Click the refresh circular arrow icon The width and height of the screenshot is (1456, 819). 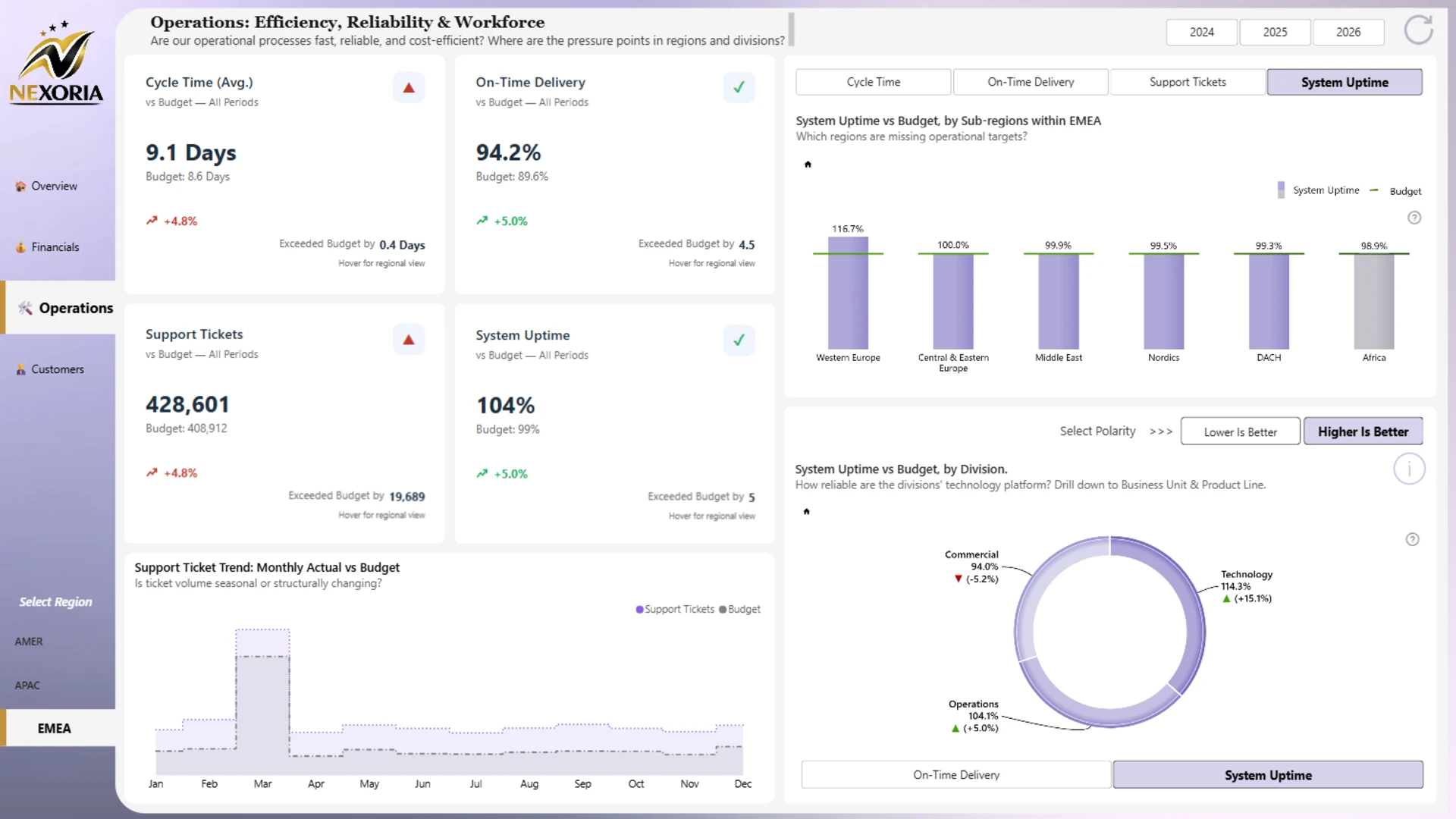click(1417, 31)
